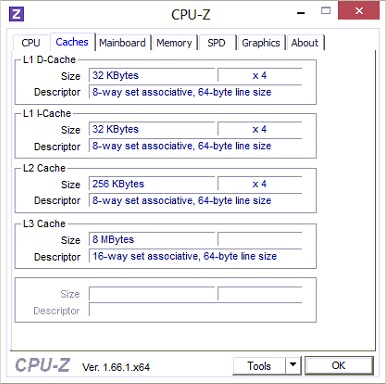Switch to the Mainboard tab
This screenshot has width=386, height=384.
point(123,43)
